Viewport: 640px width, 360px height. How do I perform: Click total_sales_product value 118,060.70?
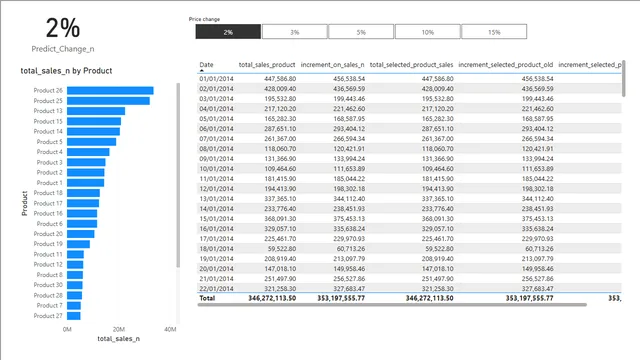pos(280,149)
